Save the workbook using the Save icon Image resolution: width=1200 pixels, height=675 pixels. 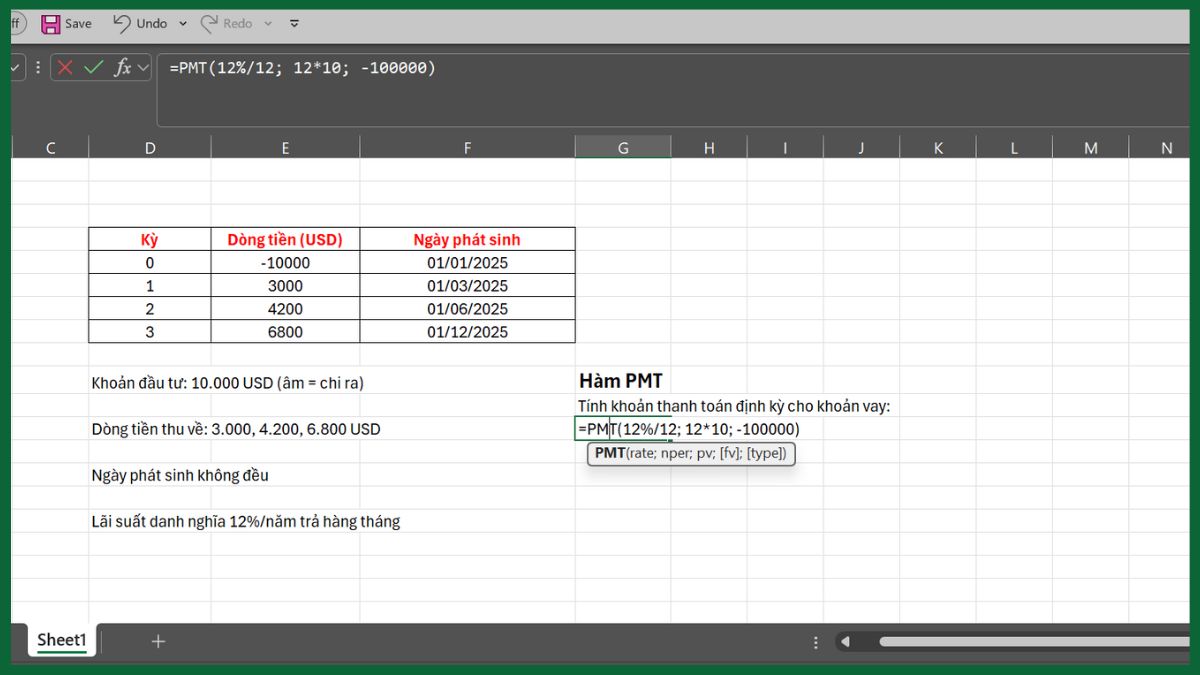point(50,23)
